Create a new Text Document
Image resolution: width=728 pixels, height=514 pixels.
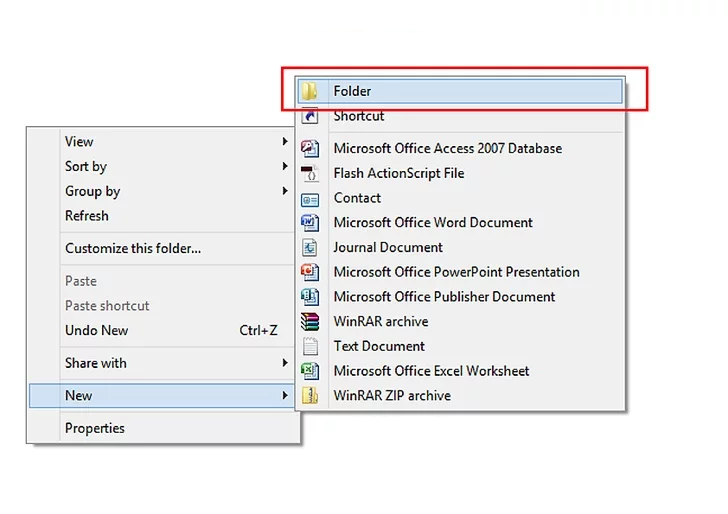379,346
